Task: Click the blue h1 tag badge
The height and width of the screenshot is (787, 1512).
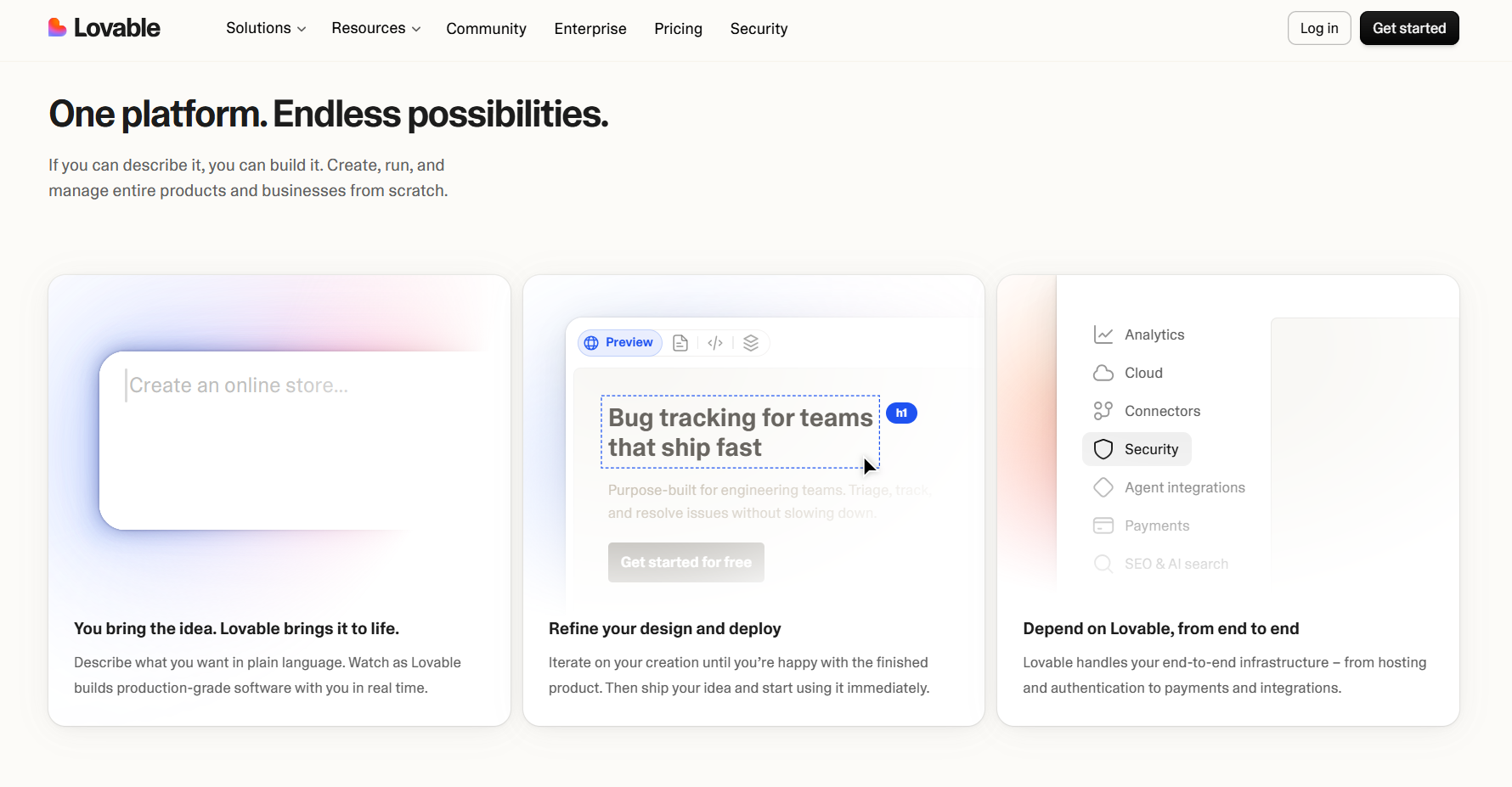Action: point(901,413)
